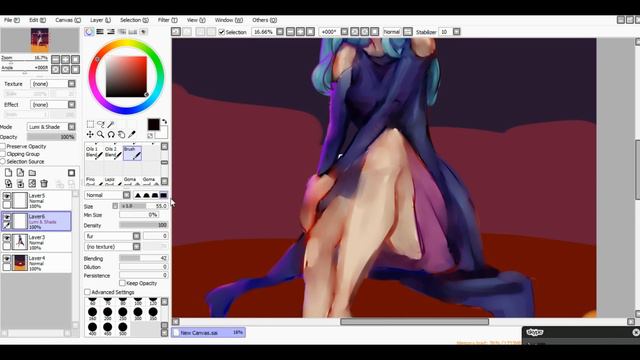The image size is (640, 360).
Task: Click the brush Size slider
Action: coord(143,206)
